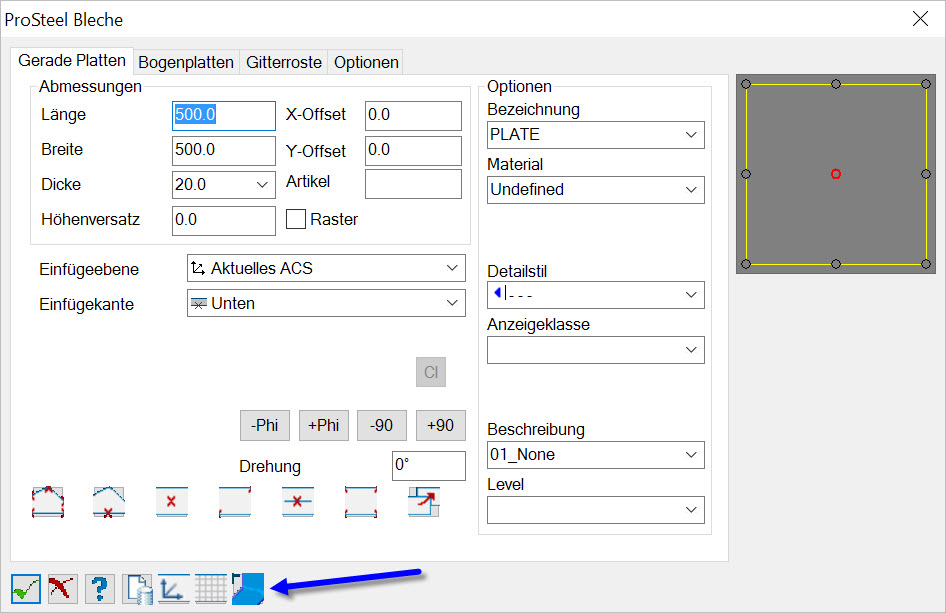
Task: Close the ProSteel Bleche dialog
Action: (x=921, y=19)
